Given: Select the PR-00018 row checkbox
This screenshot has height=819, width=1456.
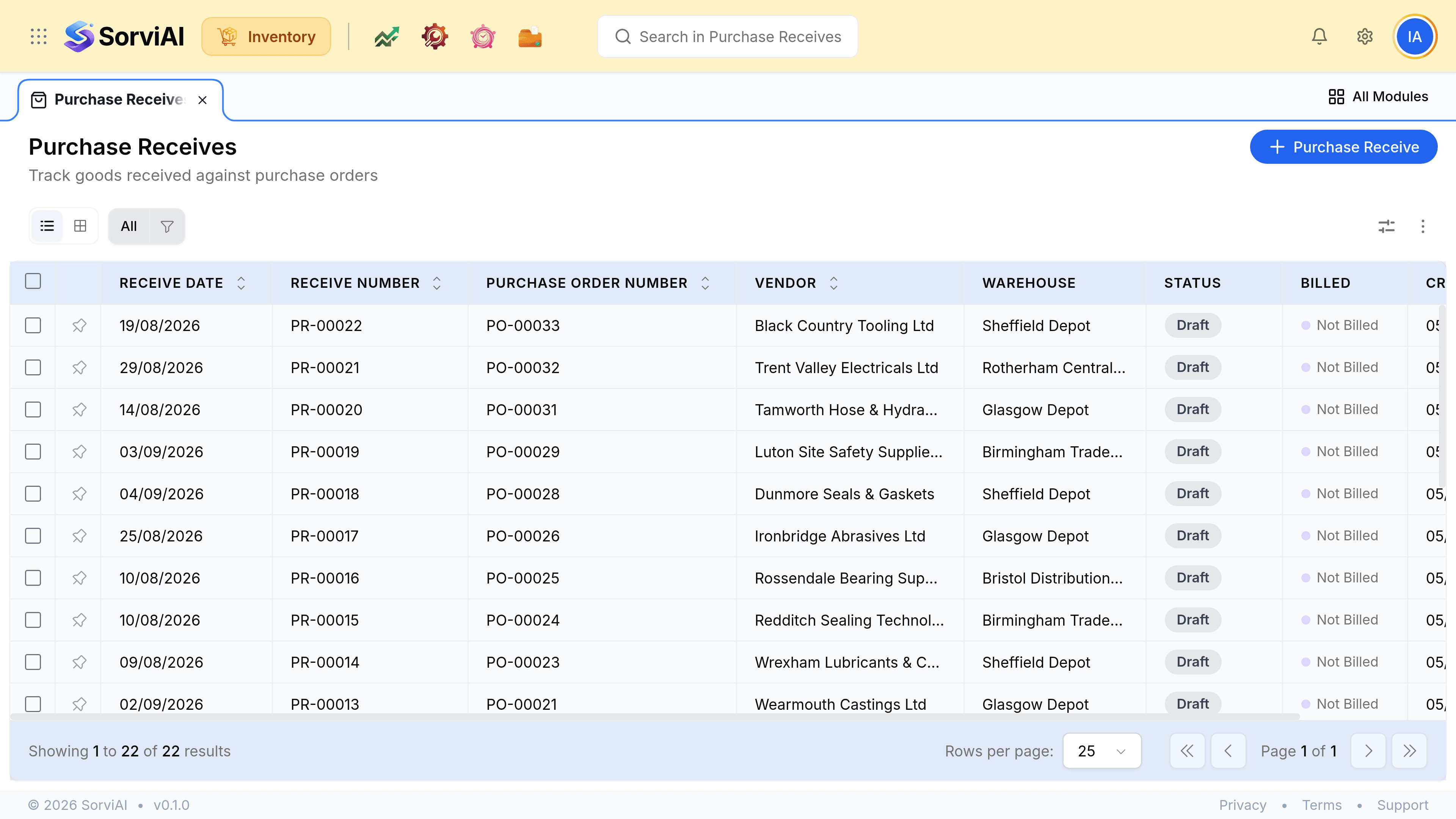Looking at the screenshot, I should (x=33, y=494).
